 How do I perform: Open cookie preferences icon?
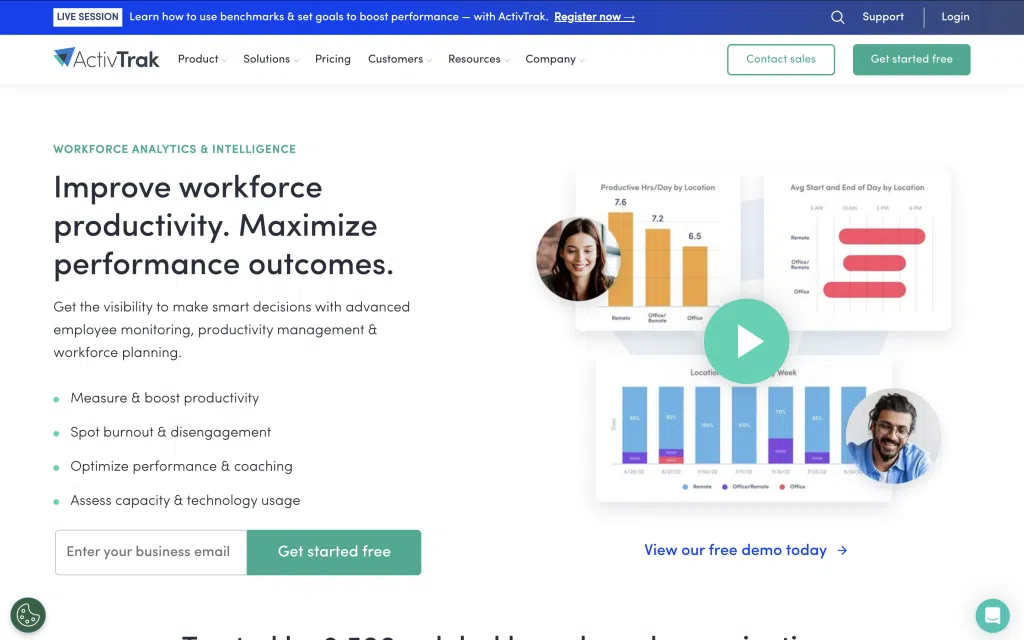click(x=28, y=615)
